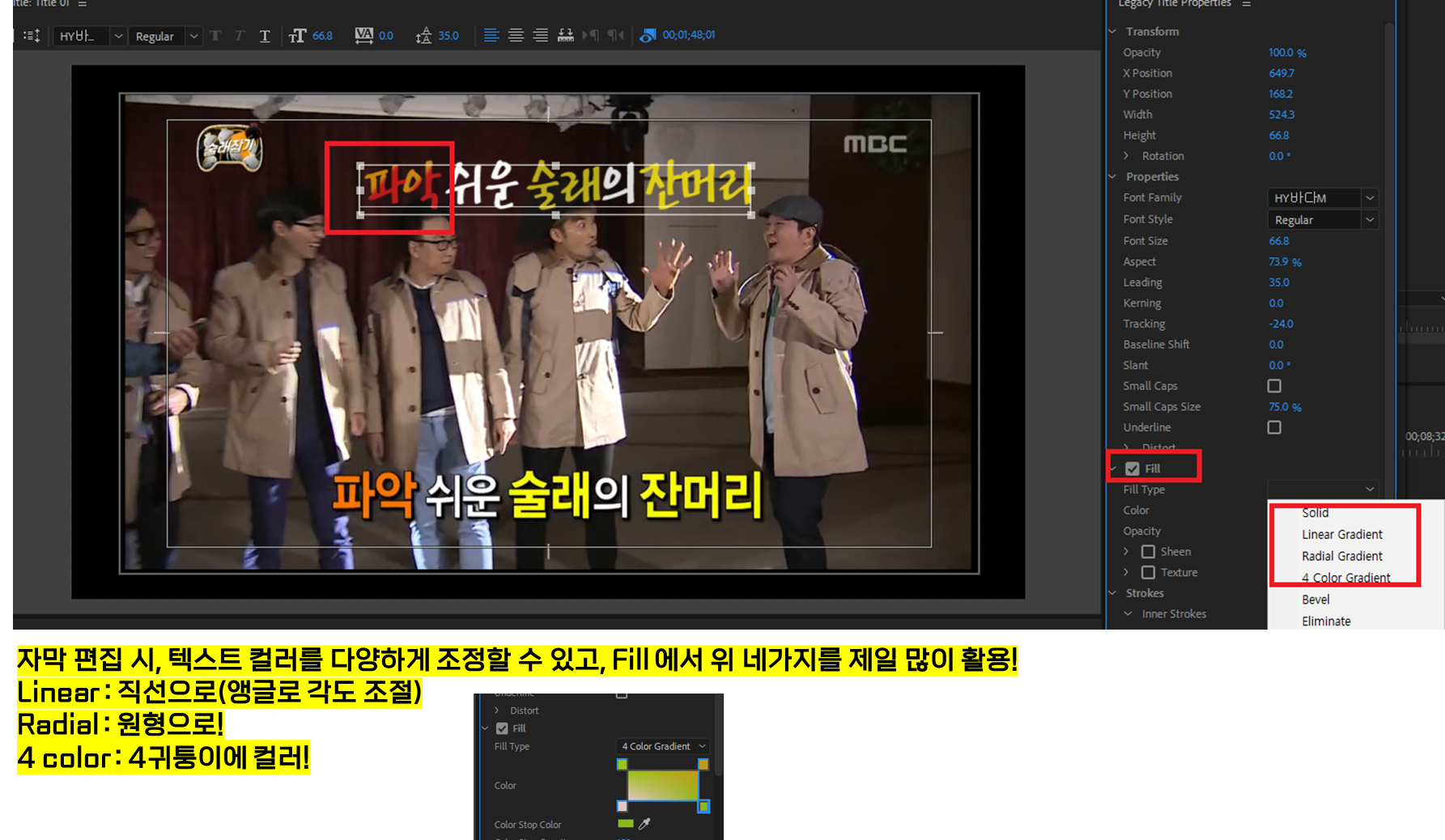This screenshot has height=840, width=1445.
Task: Select the upper title text box on canvas
Action: click(555, 189)
